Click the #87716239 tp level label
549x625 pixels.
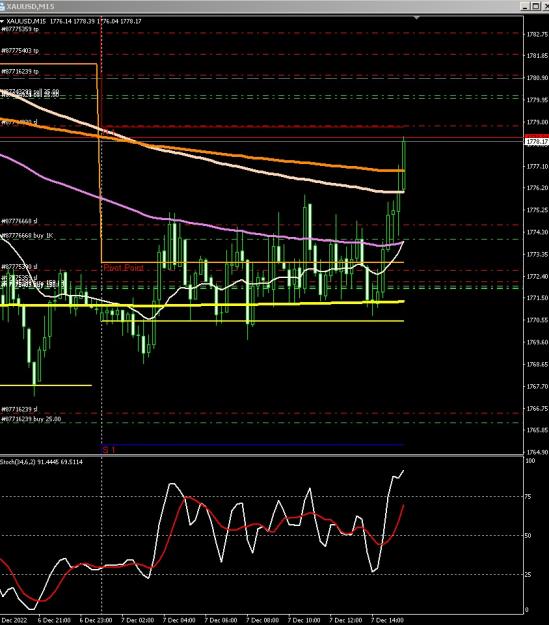coord(20,71)
